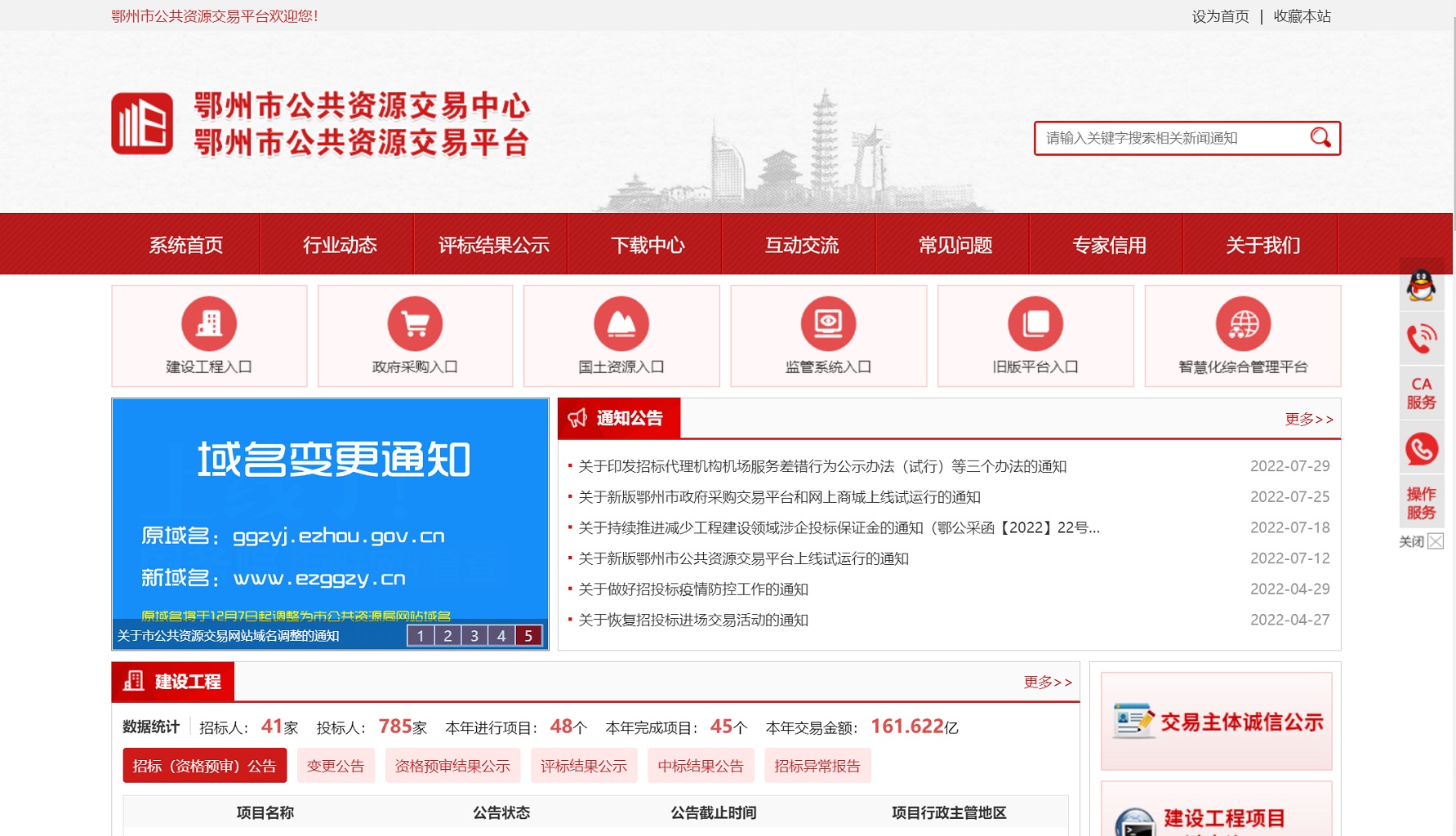
Task: Open 互动交流 in the navigation bar
Action: [x=802, y=245]
